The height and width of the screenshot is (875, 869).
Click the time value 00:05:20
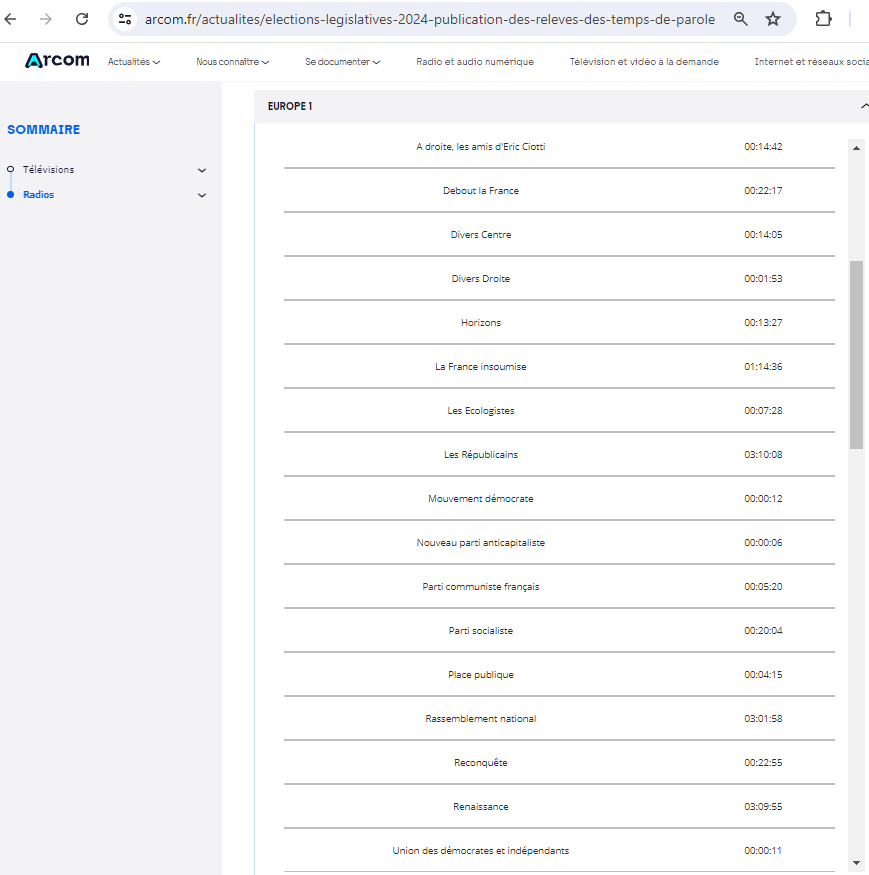point(763,587)
